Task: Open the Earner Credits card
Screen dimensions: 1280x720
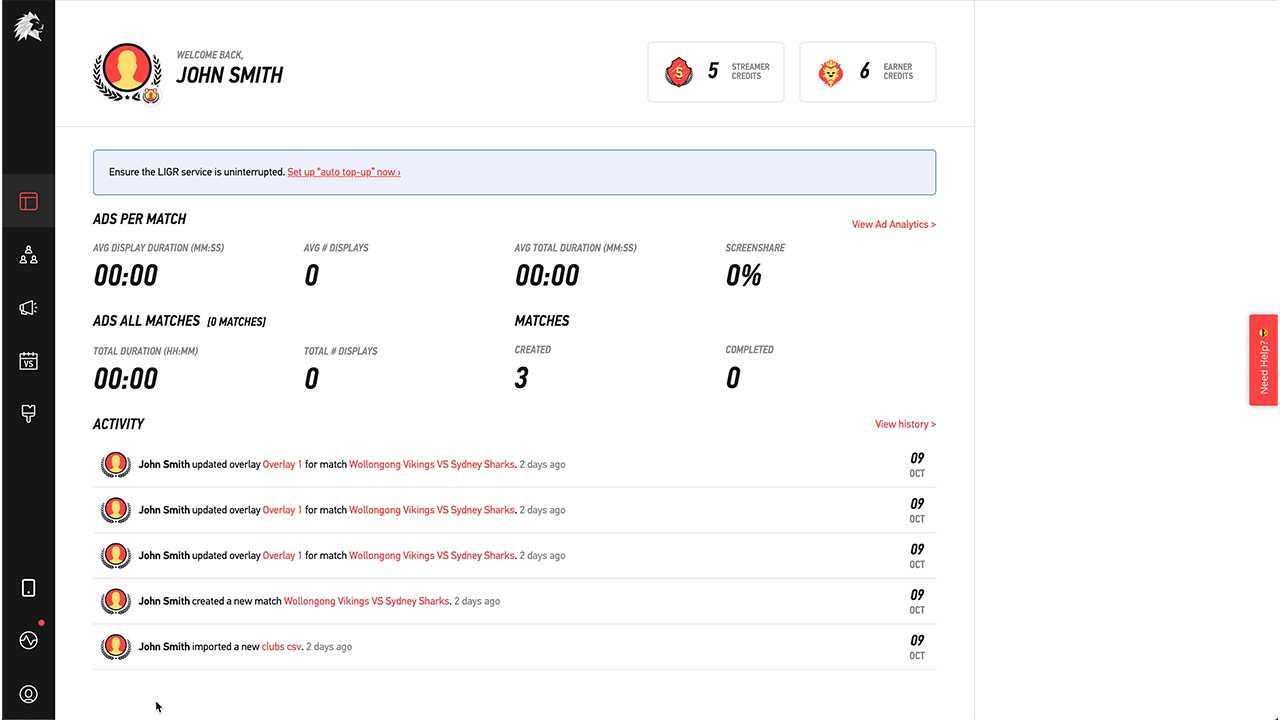Action: 867,72
